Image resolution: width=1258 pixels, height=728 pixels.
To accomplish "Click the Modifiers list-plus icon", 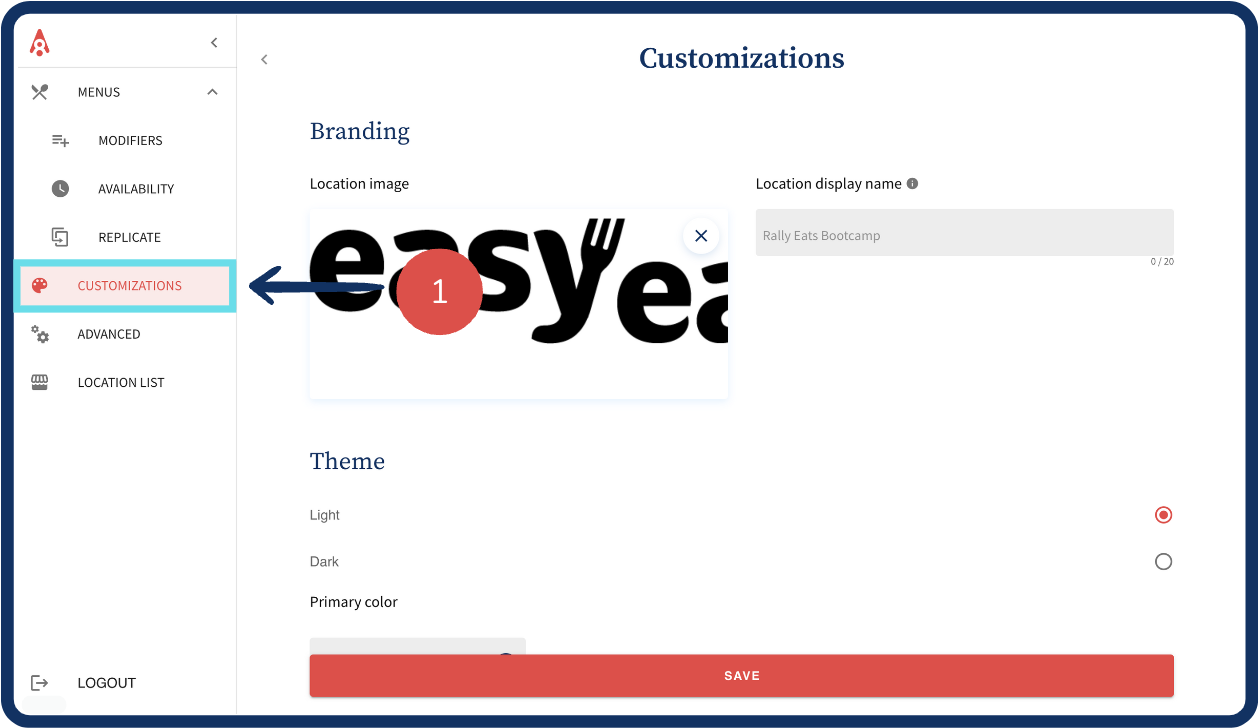I will pos(60,141).
